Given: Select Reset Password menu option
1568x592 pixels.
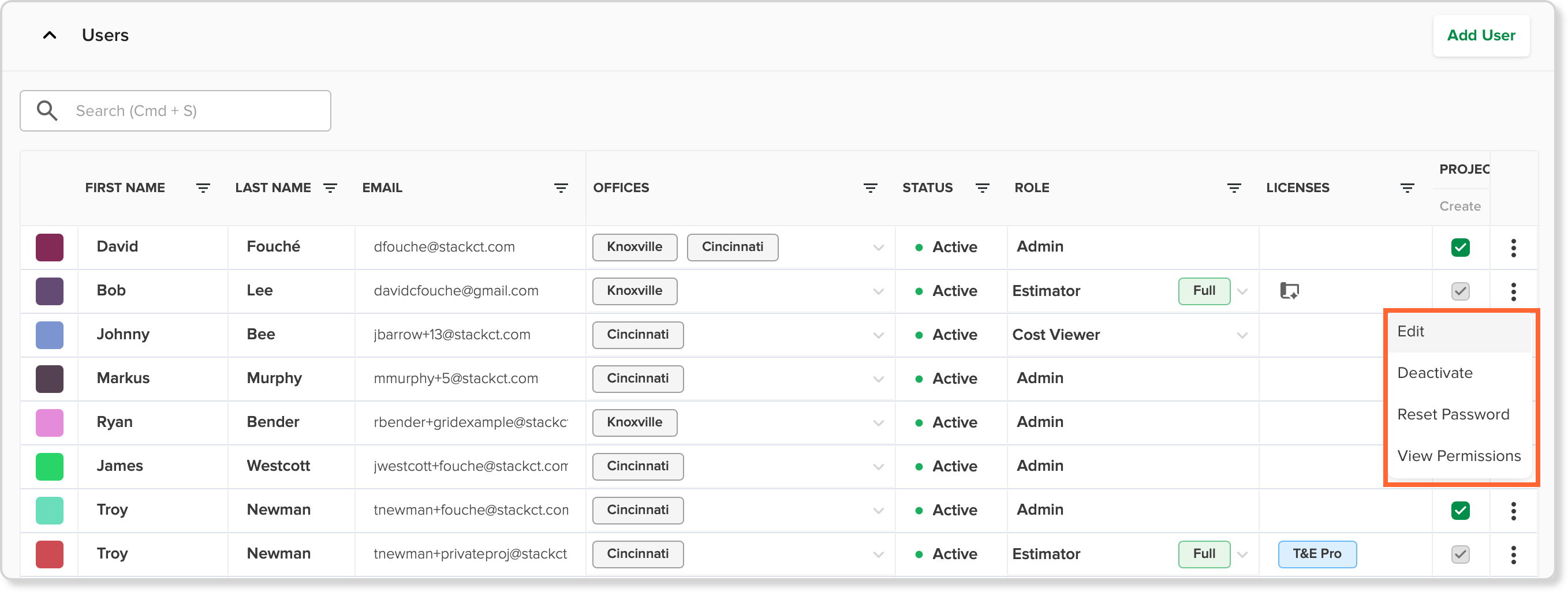Looking at the screenshot, I should pos(1459,414).
